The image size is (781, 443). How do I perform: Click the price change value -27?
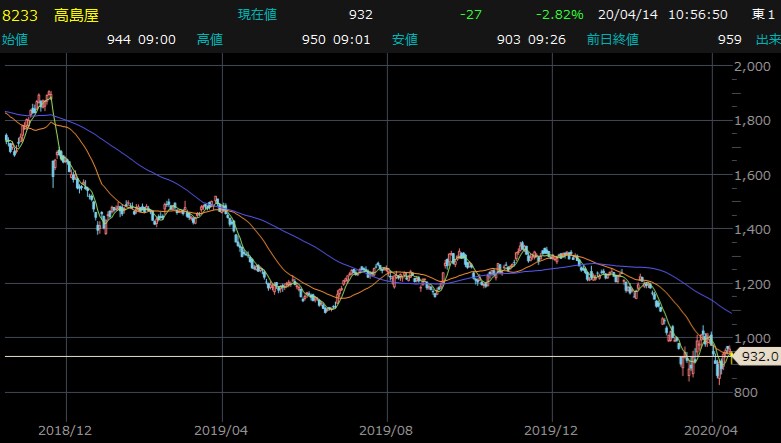tap(471, 14)
